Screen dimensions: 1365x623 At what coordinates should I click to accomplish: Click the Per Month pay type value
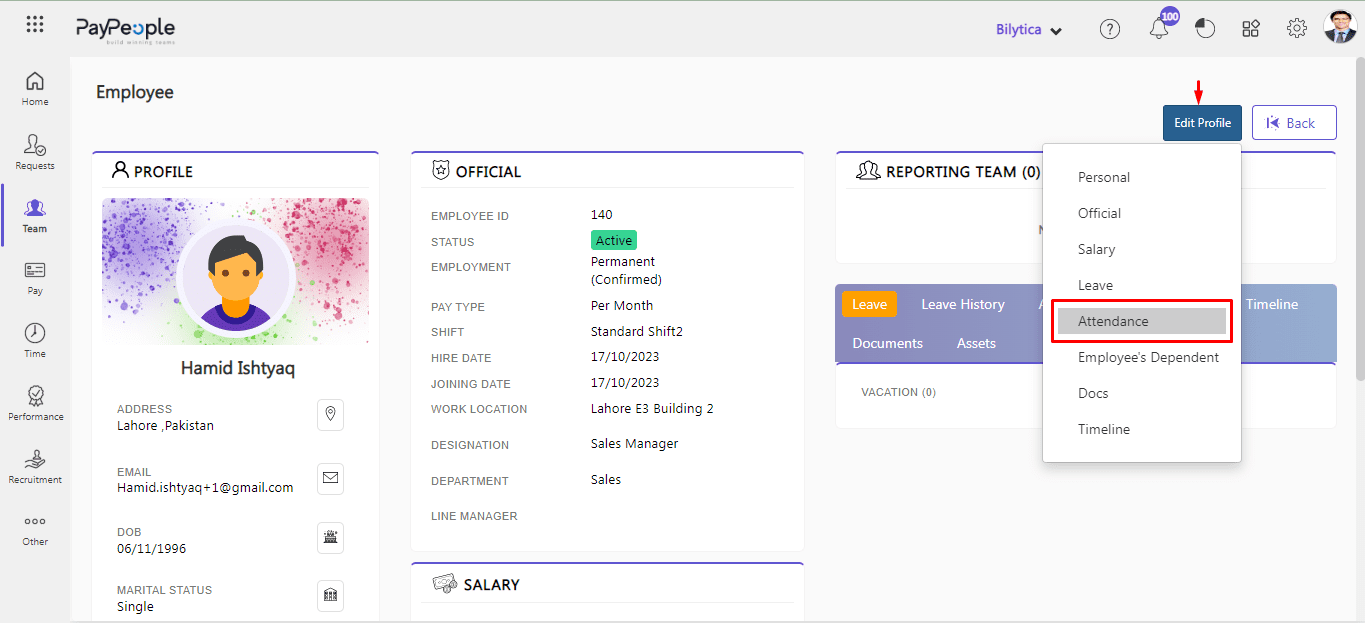tap(622, 305)
